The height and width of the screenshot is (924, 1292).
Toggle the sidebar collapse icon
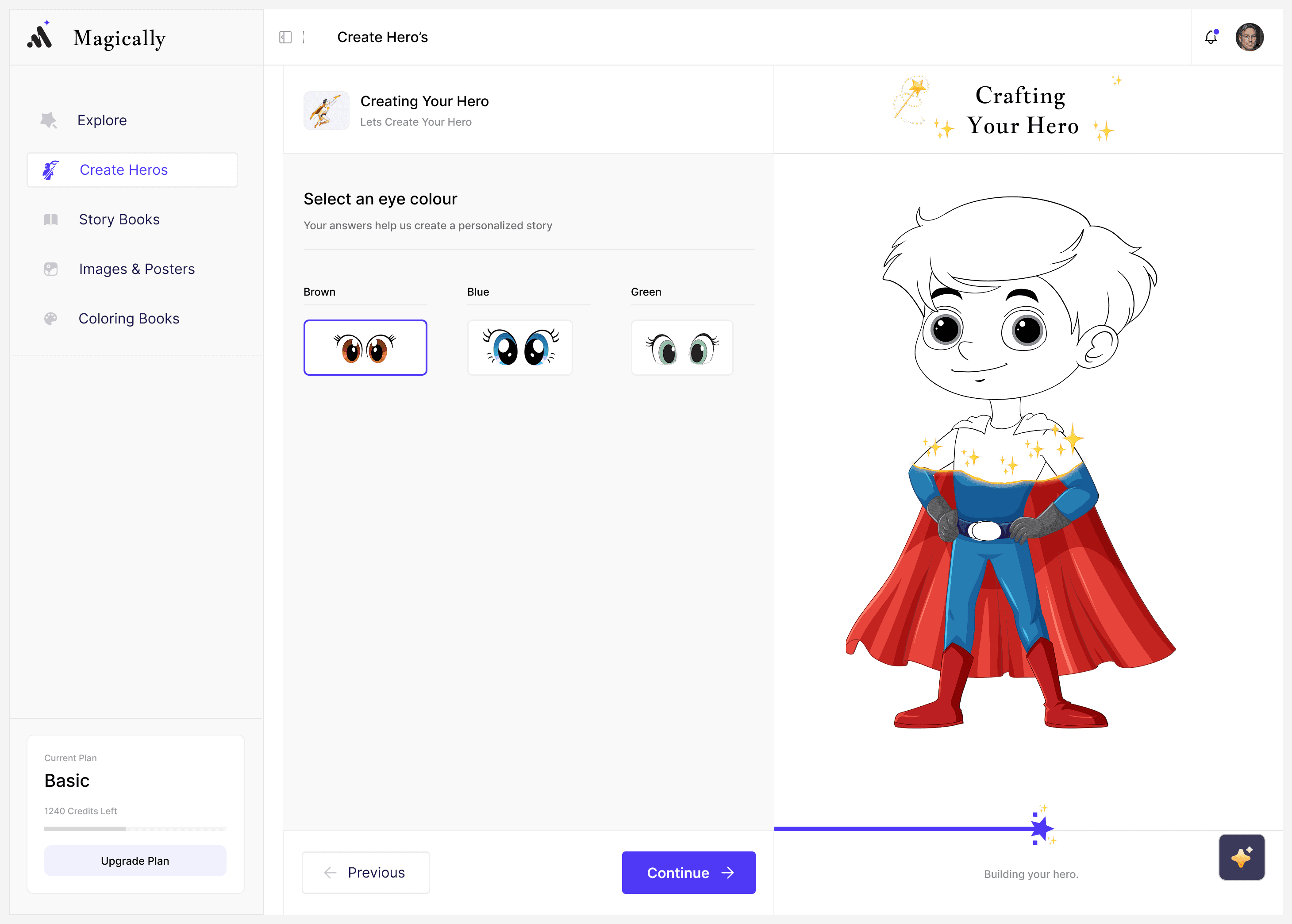(x=285, y=37)
